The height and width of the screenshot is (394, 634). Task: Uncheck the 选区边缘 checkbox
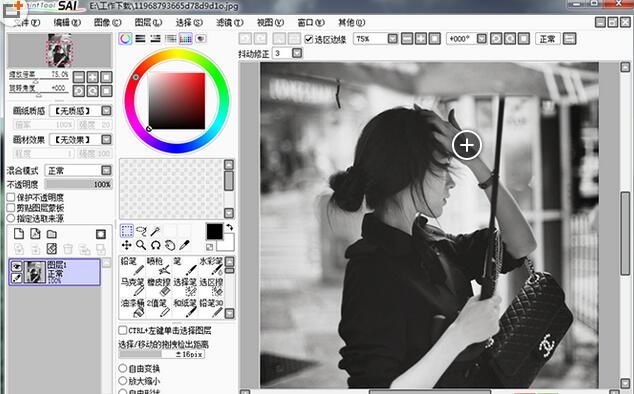click(x=309, y=39)
